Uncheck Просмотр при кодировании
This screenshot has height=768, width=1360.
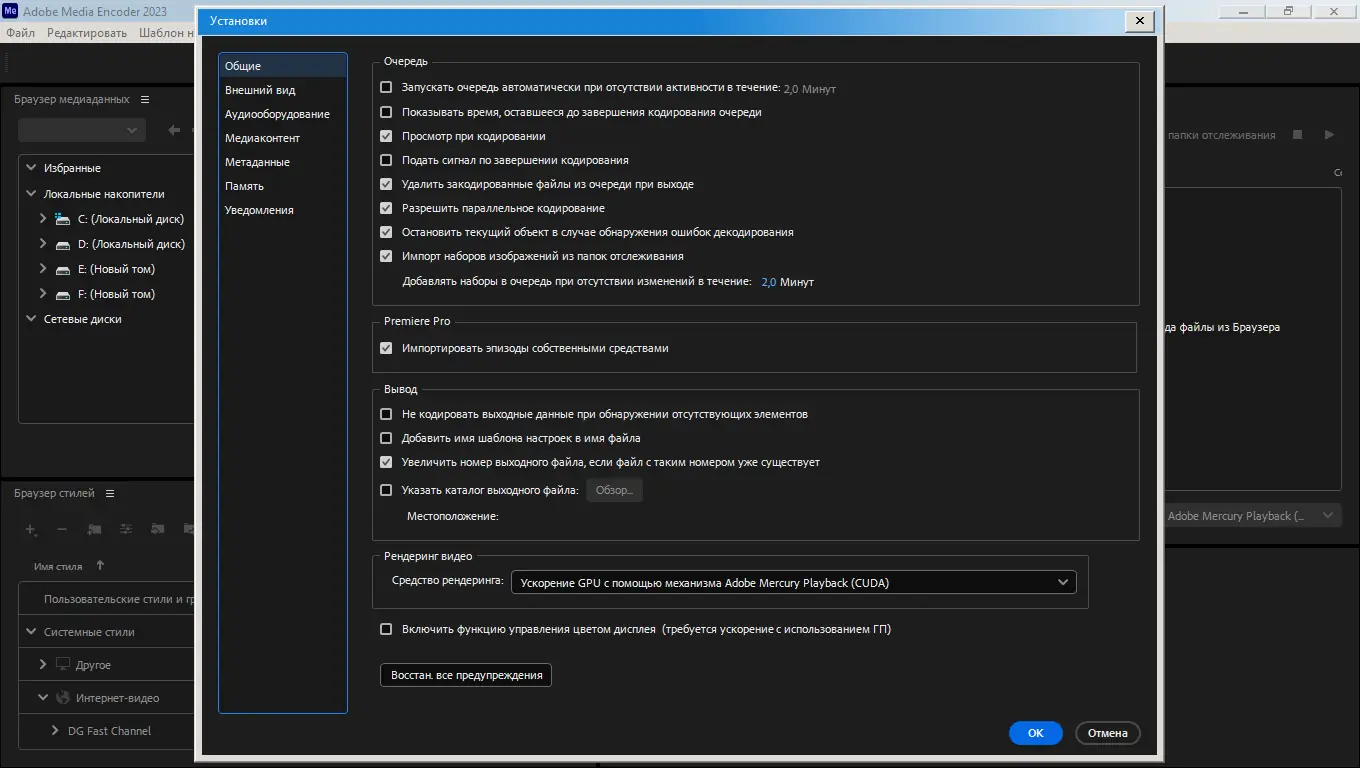[386, 136]
